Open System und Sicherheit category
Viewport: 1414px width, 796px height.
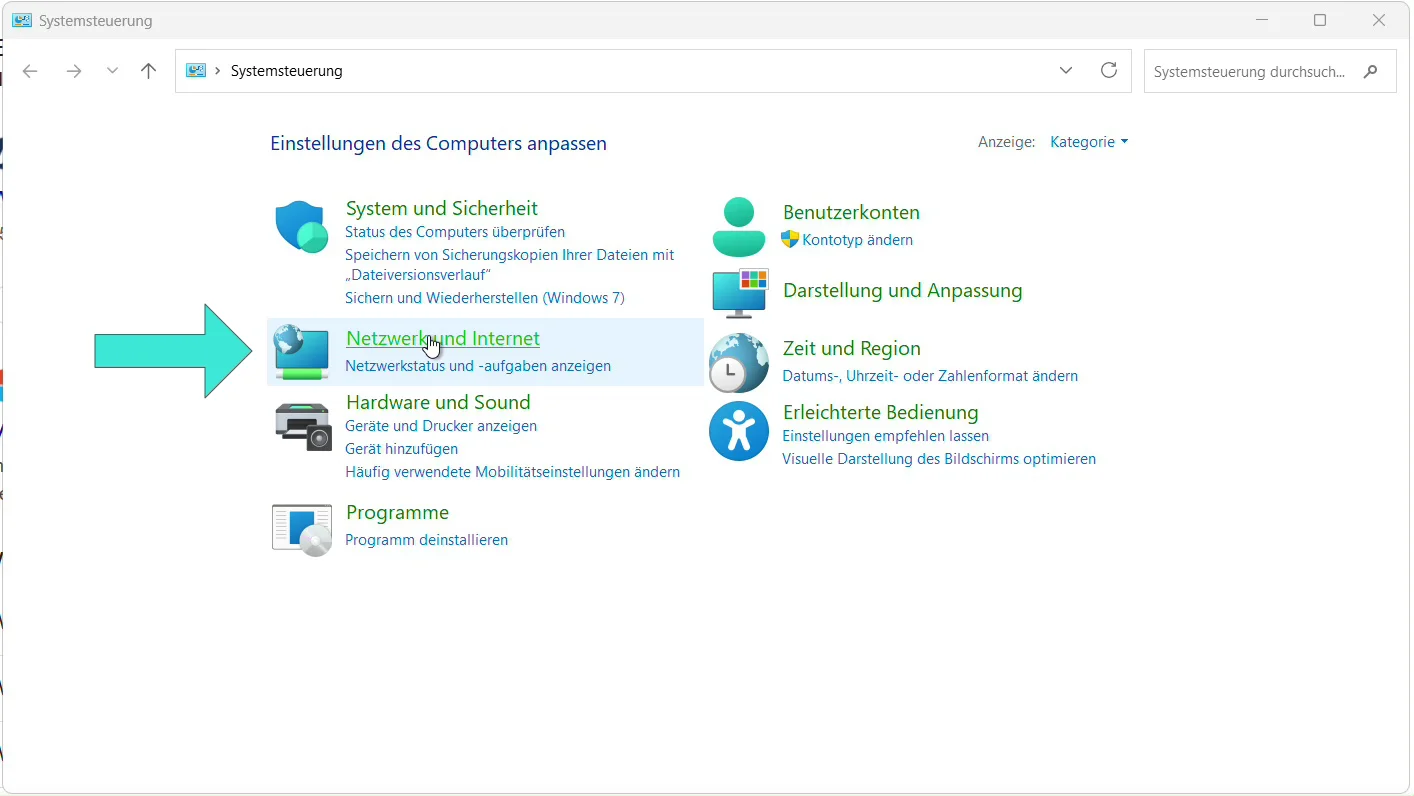tap(442, 208)
